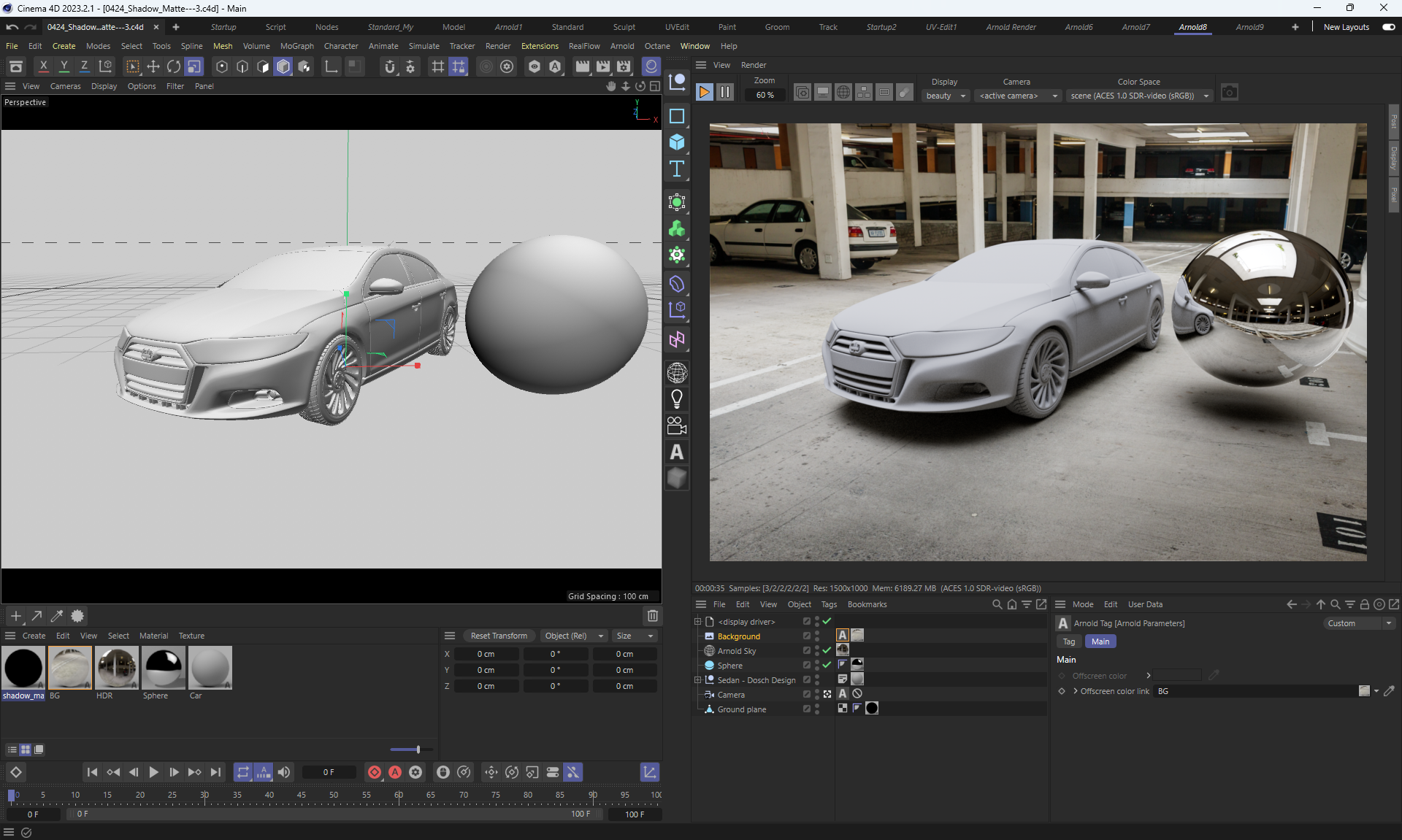This screenshot has height=840, width=1402.
Task: Expand the Sedan - Dosch Design hierarchy
Action: pos(697,679)
